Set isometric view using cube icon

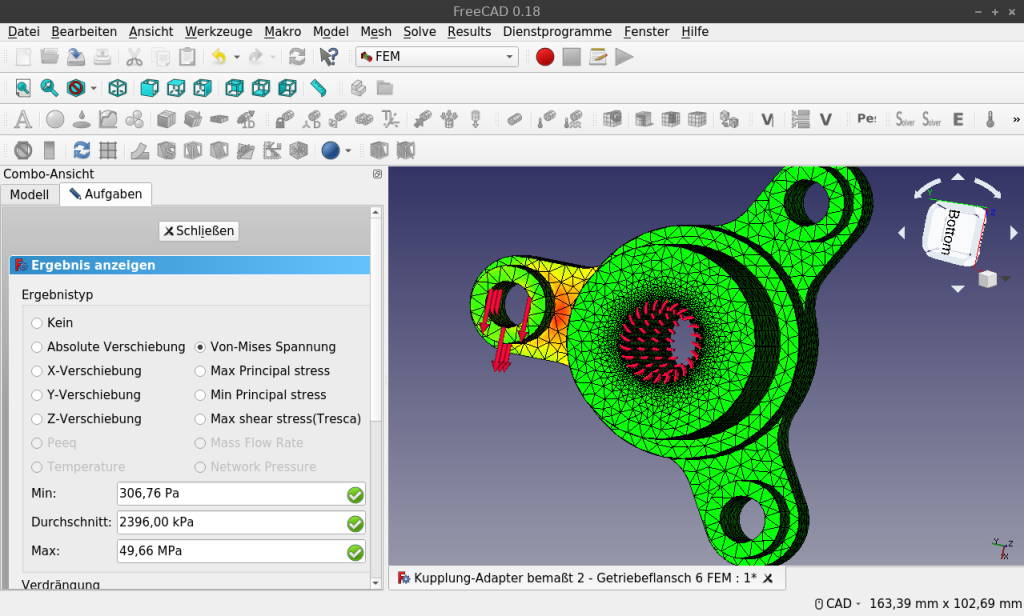[x=118, y=88]
